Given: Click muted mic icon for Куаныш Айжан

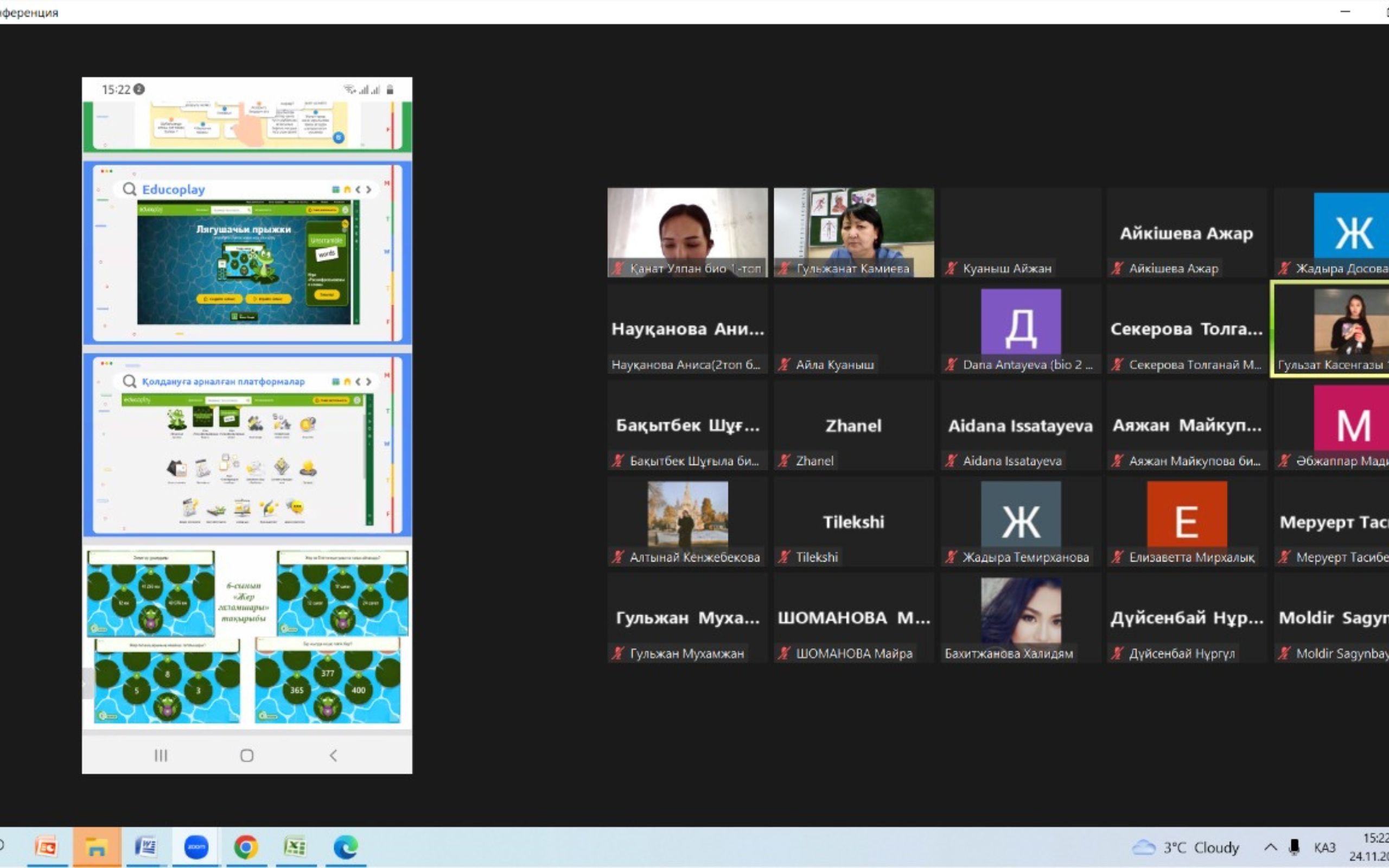Looking at the screenshot, I should [x=951, y=268].
